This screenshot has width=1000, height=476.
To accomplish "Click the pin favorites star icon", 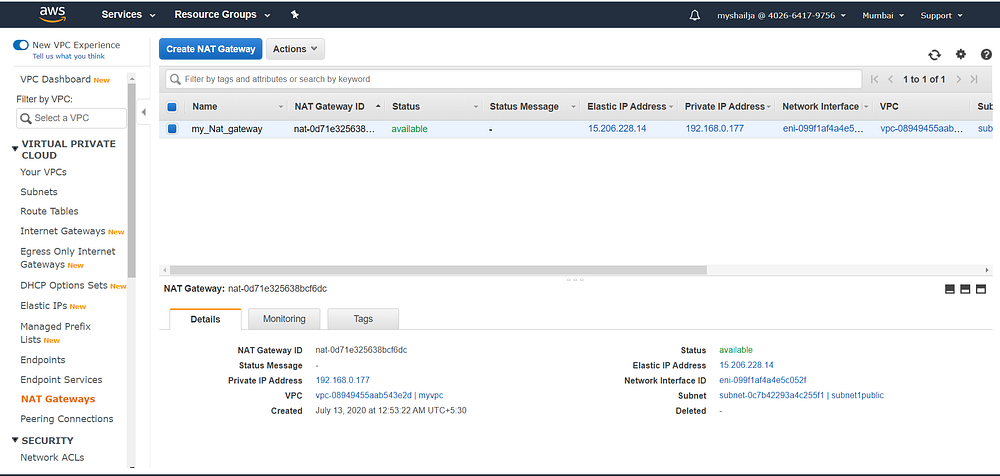I will click(295, 15).
